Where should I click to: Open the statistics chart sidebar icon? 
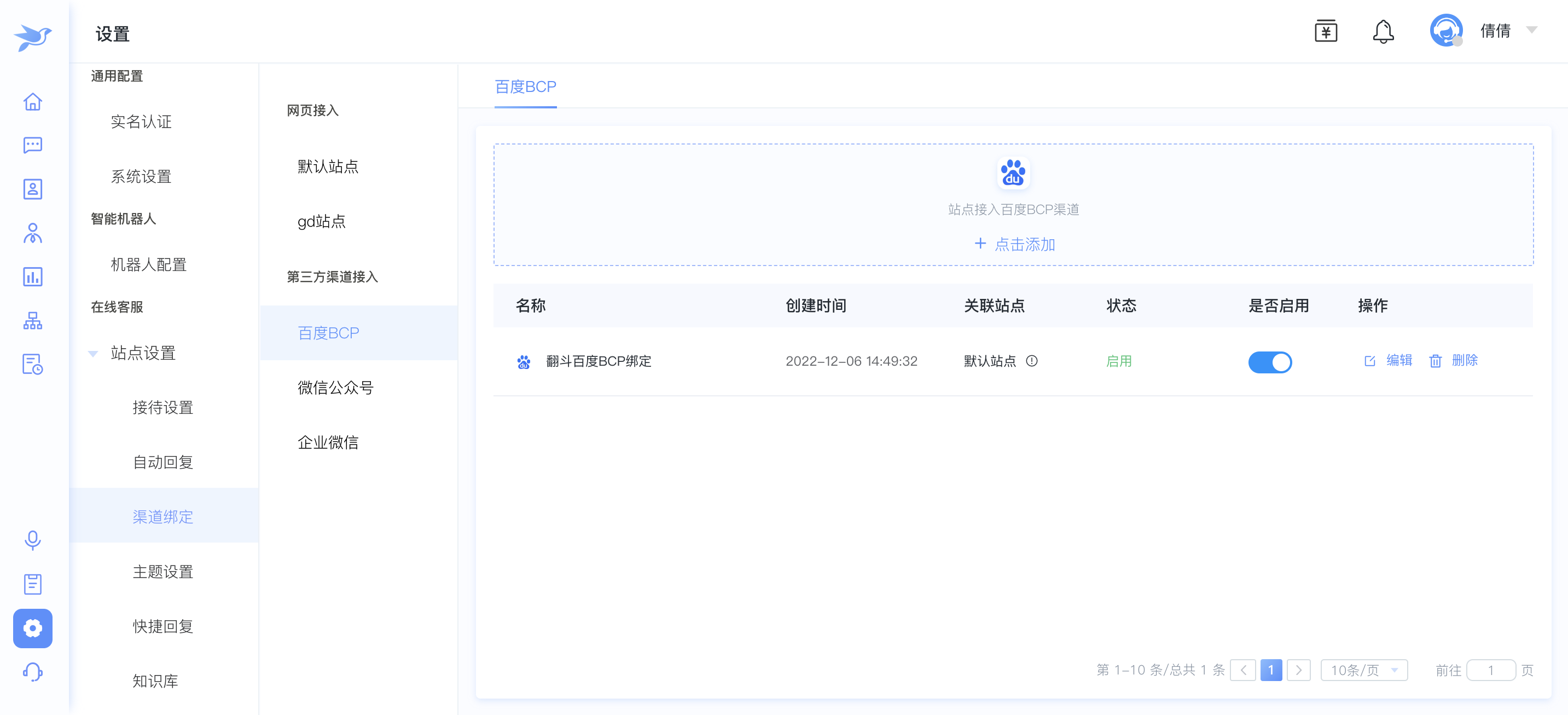32,277
